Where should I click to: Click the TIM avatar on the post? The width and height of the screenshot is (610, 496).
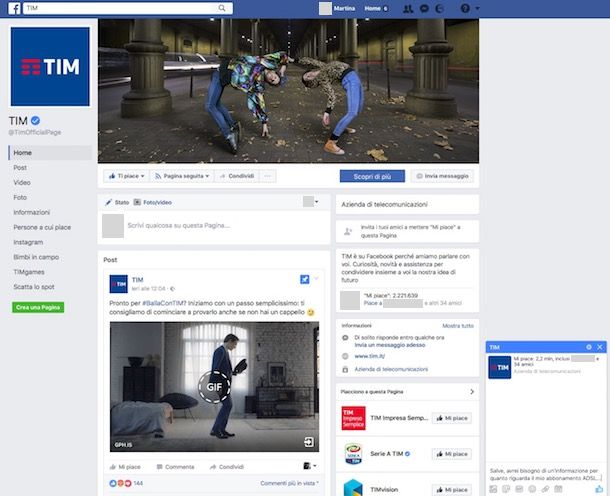tap(119, 284)
